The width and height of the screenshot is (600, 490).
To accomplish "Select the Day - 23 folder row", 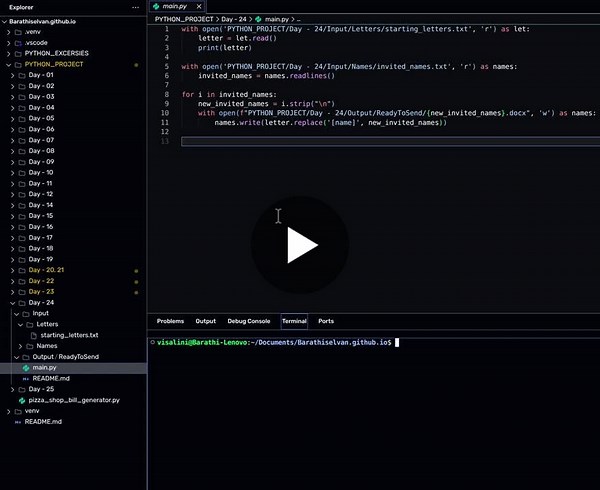I will pyautogui.click(x=73, y=292).
